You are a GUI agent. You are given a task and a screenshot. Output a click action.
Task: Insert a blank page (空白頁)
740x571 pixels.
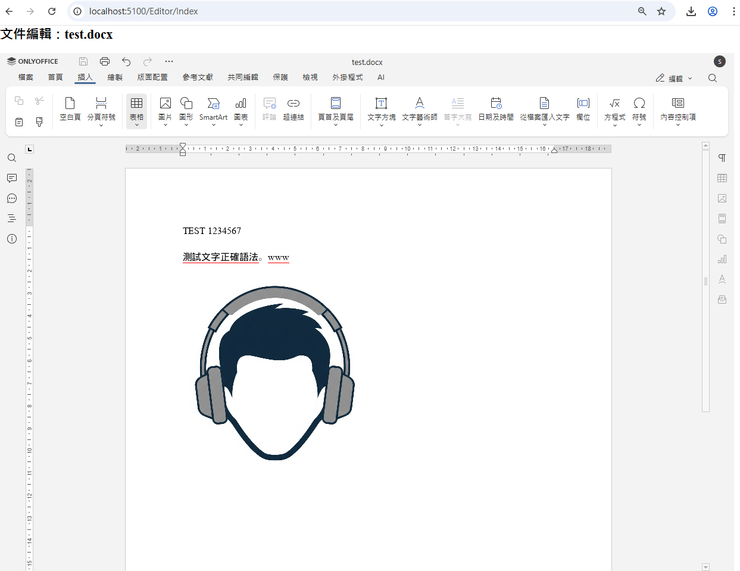70,104
